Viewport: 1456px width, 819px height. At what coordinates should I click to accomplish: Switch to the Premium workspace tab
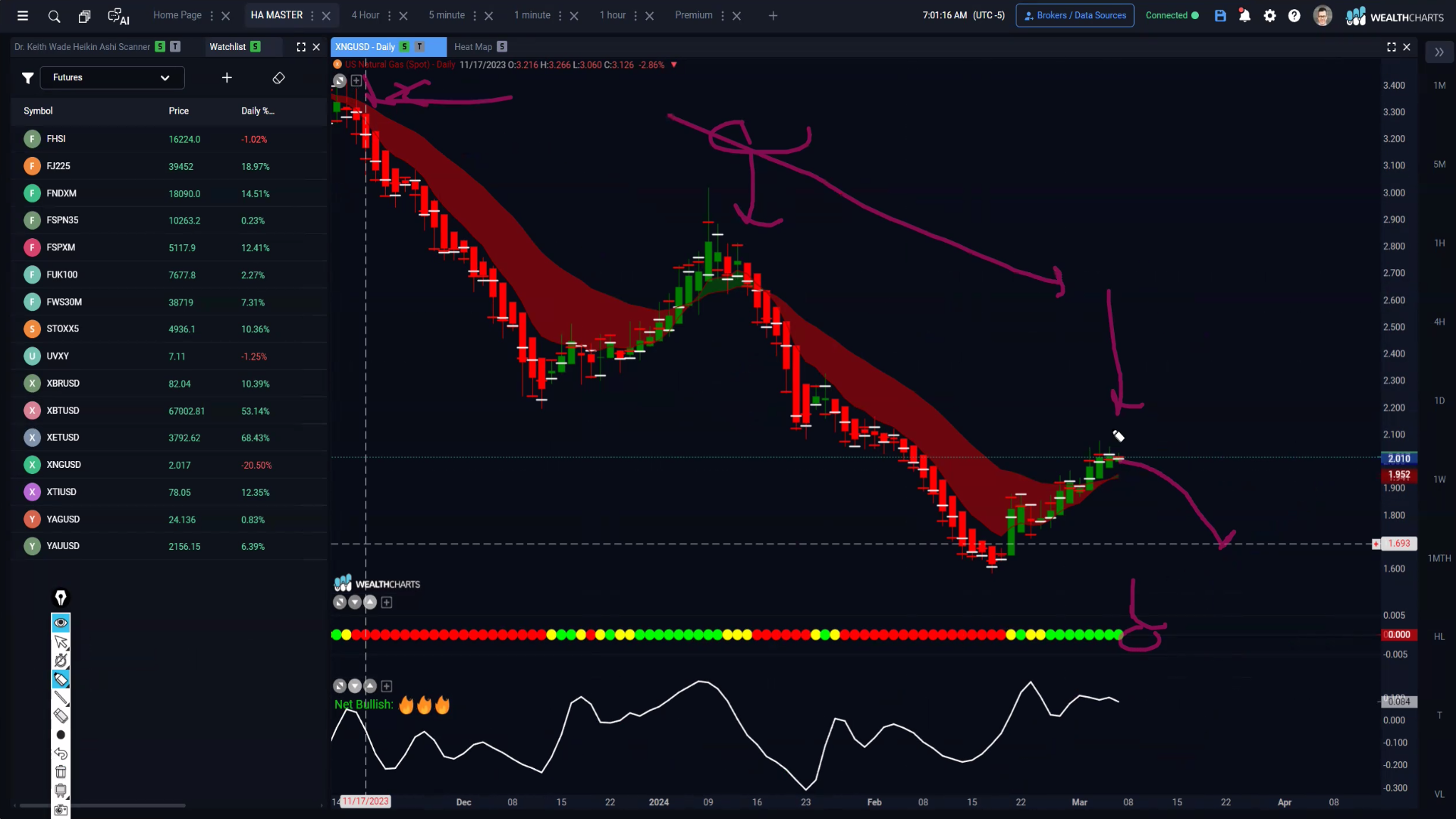click(x=694, y=15)
